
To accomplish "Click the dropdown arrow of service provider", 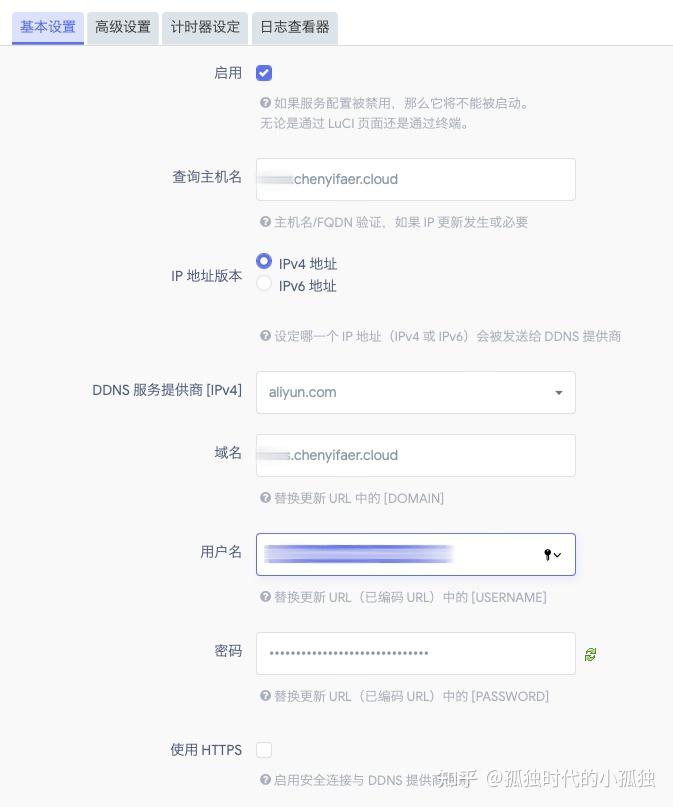I will 559,392.
